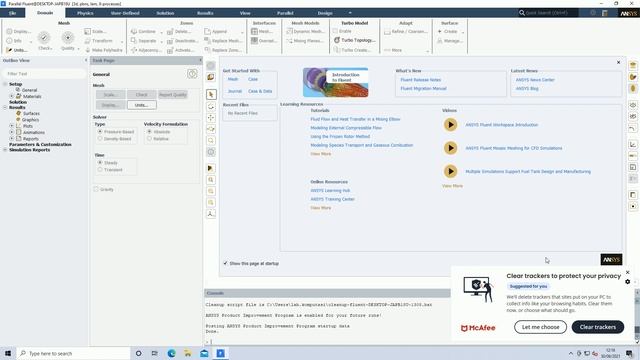Click Replace Zone in Zones group
This screenshot has width=640, height=360.
(222, 50)
